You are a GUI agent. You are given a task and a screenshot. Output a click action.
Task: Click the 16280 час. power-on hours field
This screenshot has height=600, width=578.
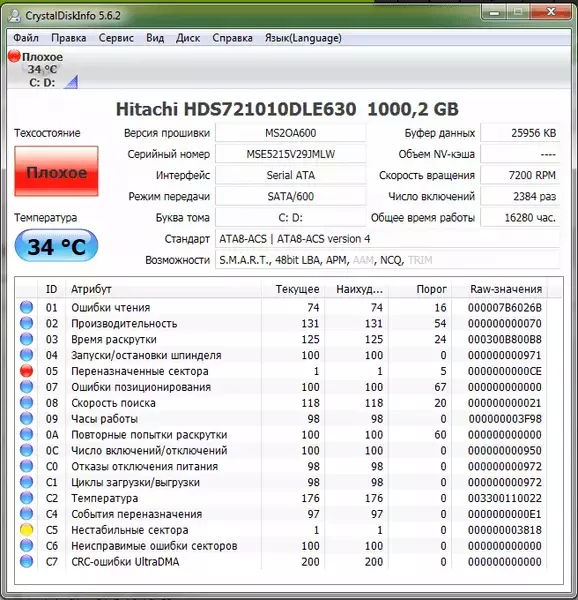[x=520, y=218]
